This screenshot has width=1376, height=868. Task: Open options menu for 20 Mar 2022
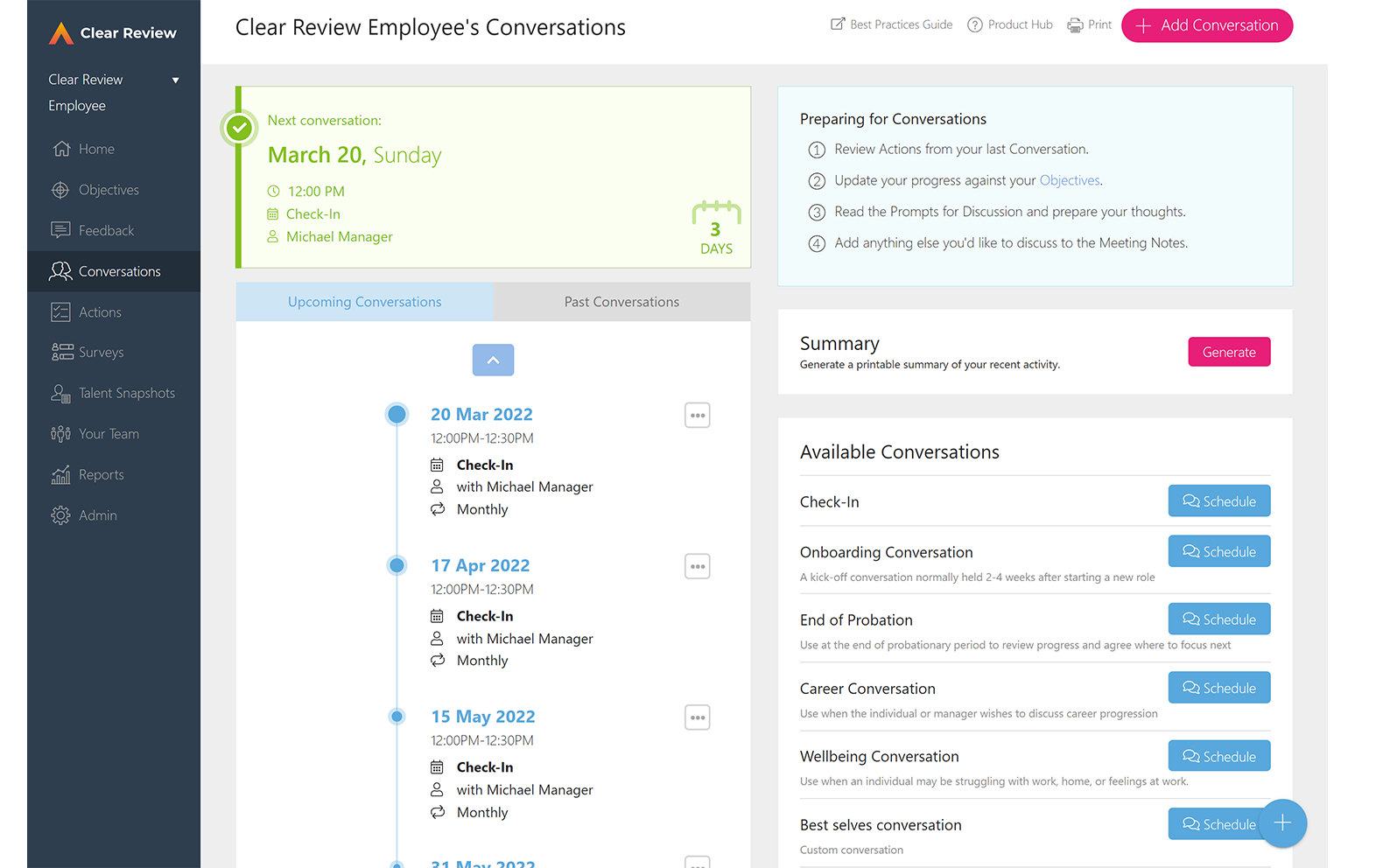coord(698,416)
